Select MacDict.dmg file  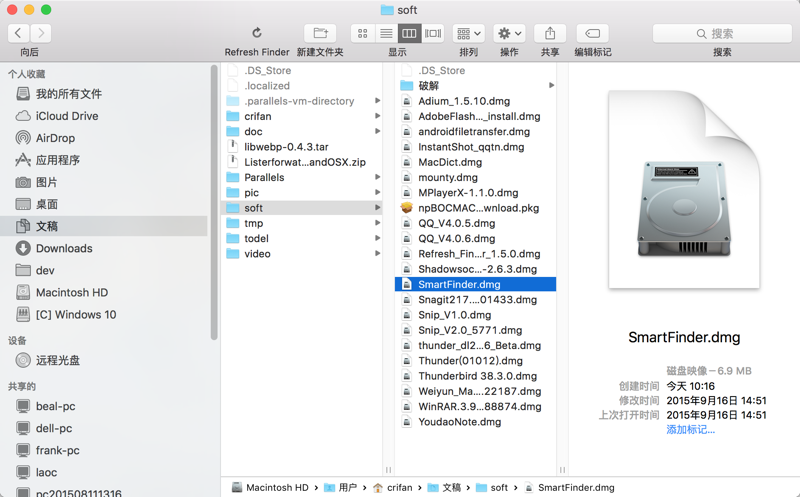tap(476, 162)
